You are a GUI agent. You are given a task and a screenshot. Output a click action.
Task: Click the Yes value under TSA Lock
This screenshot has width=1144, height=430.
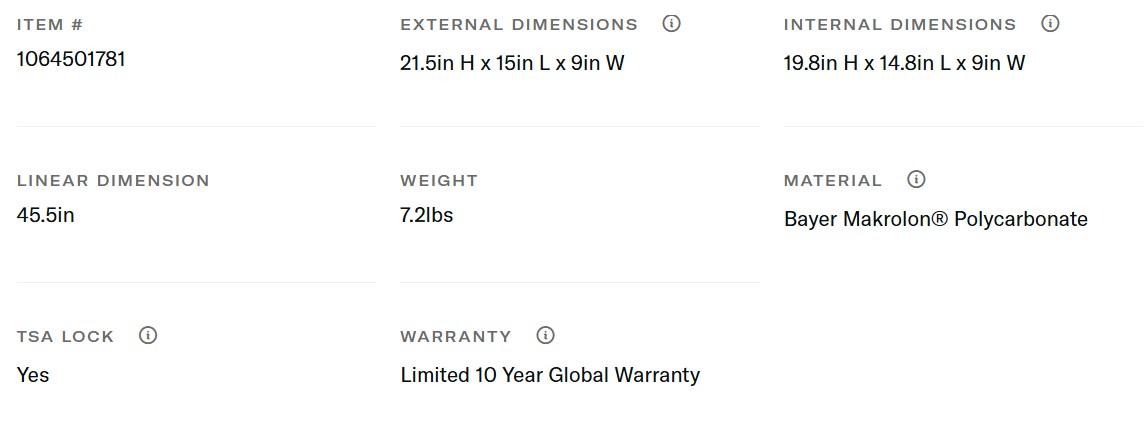33,376
